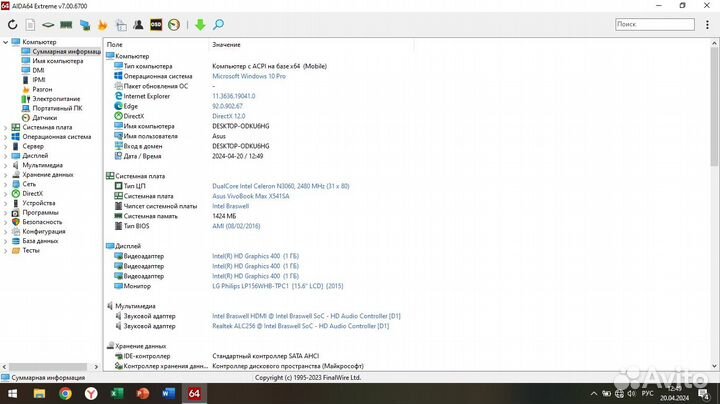
Task: Open the three-dot menu near search
Action: coord(707,25)
